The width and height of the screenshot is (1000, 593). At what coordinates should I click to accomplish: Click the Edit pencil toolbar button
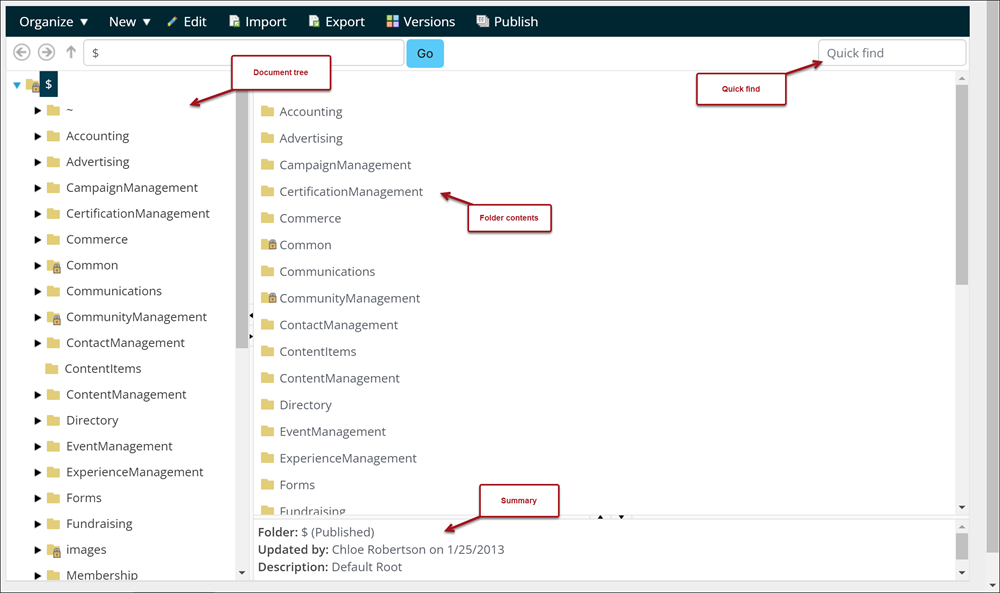click(187, 21)
